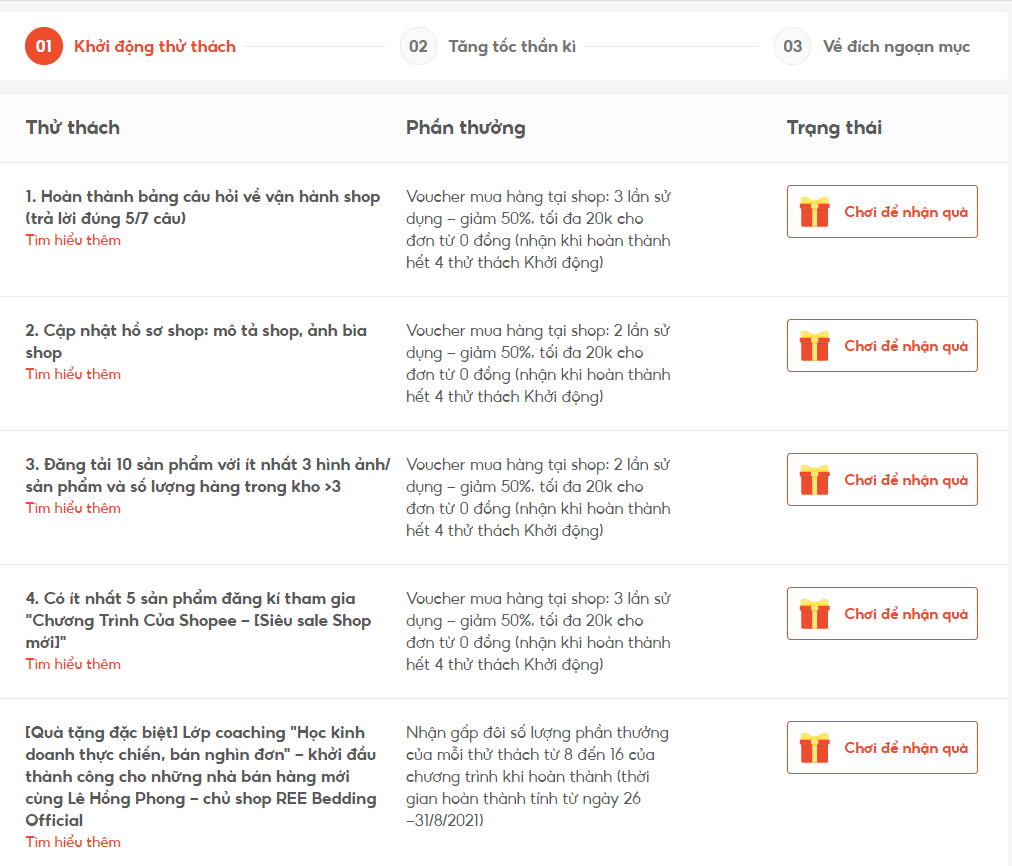Switch to Tăng tốc thần kì tab
Image resolution: width=1012 pixels, height=866 pixels.
(x=511, y=46)
